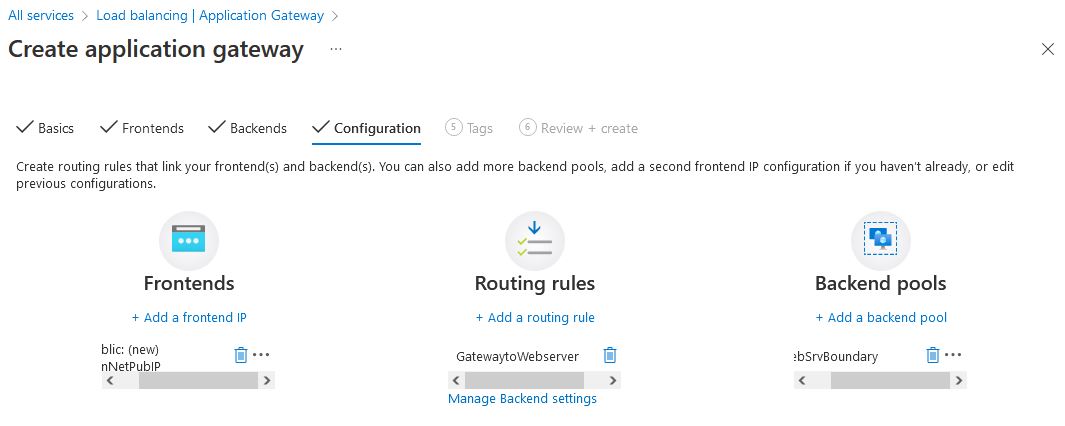Click the Backend pools illustration icon
The width and height of the screenshot is (1065, 426).
(880, 240)
